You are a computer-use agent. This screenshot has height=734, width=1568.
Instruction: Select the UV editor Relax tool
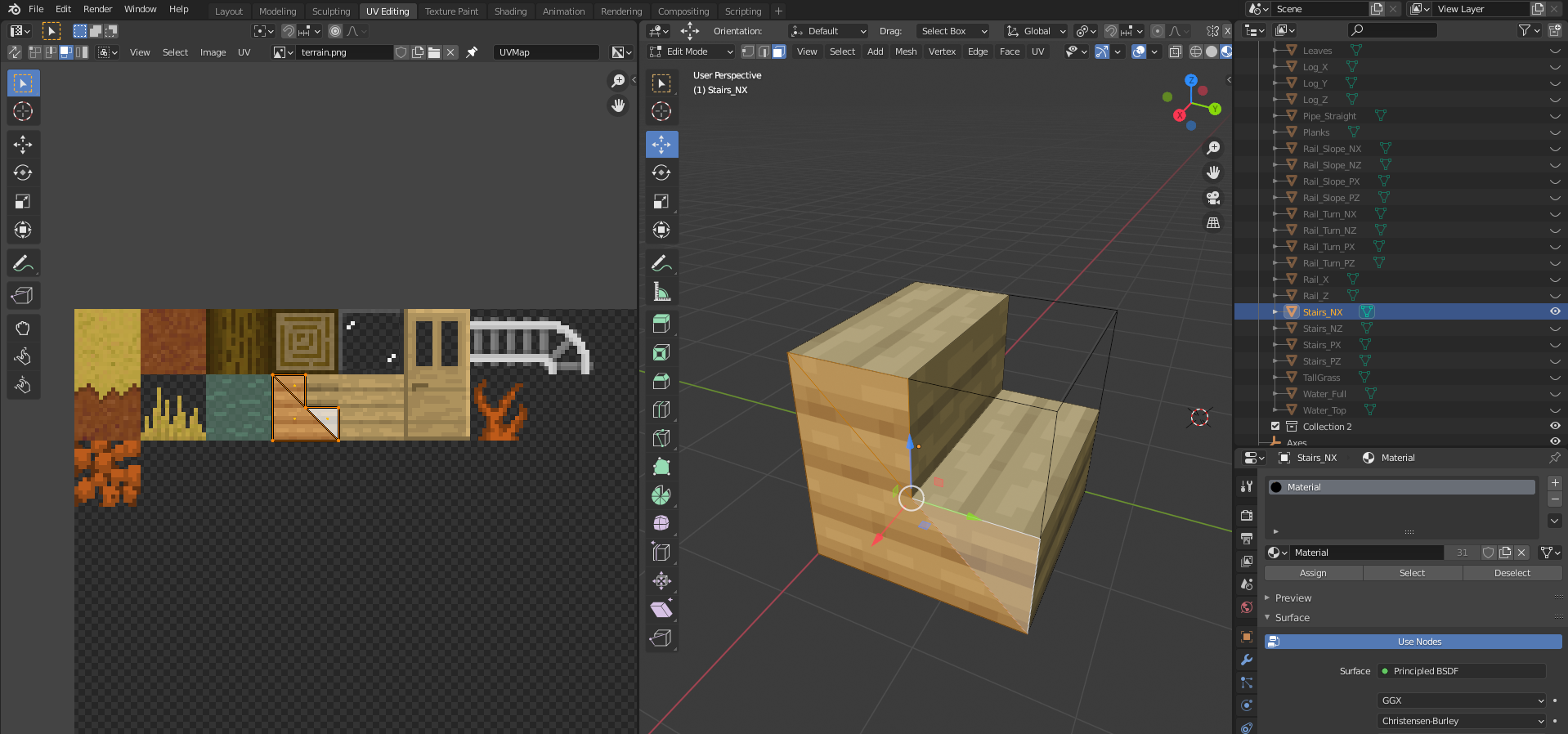[23, 357]
